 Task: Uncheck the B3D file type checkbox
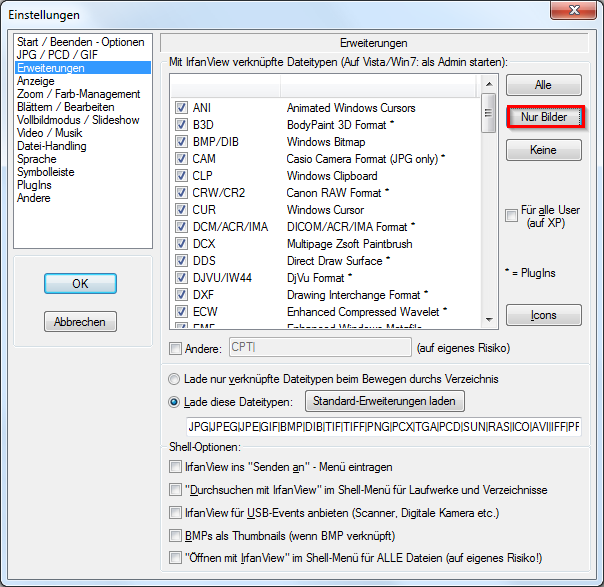(181, 124)
